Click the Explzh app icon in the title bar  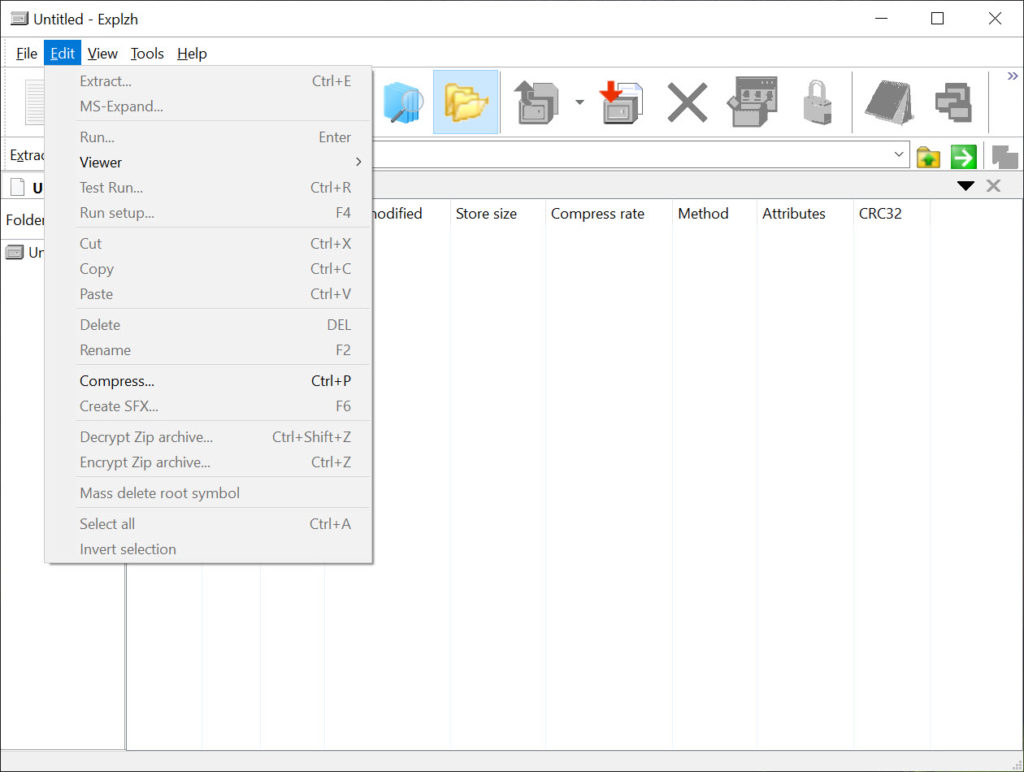(19, 18)
